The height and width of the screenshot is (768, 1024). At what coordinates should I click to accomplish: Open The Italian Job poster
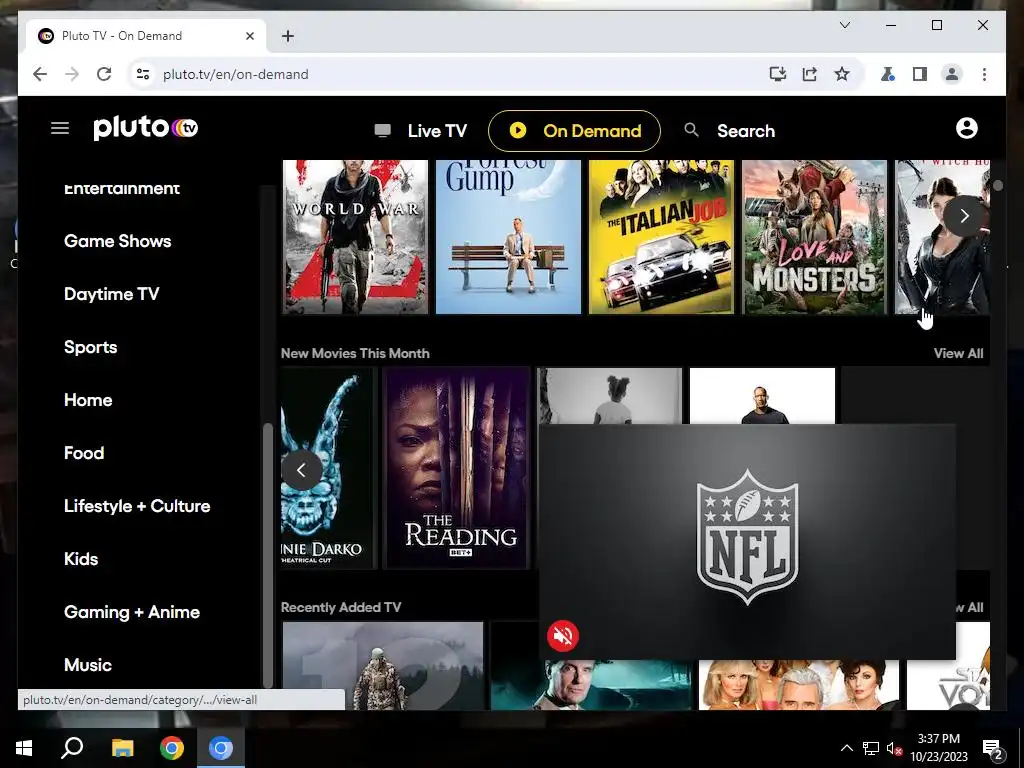[x=661, y=237]
